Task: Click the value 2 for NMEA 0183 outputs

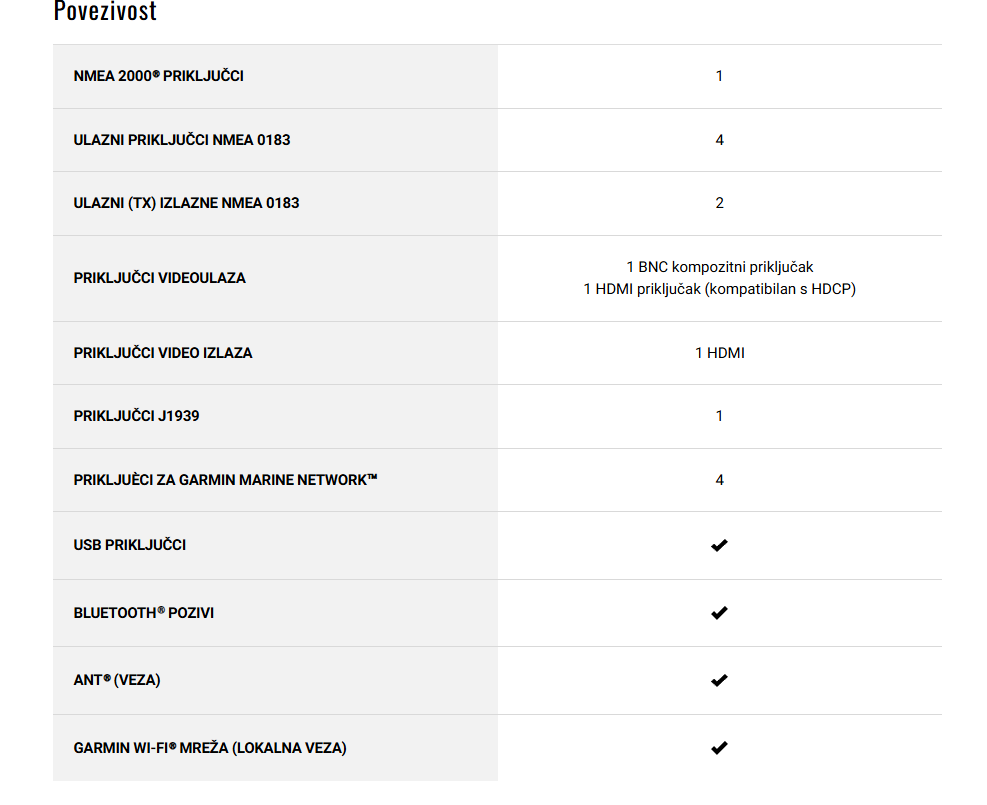Action: coord(719,203)
